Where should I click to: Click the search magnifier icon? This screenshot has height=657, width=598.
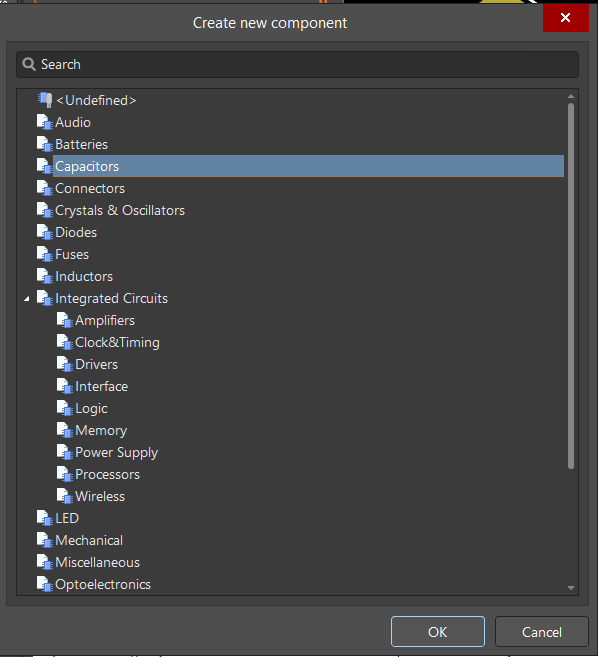pos(29,65)
